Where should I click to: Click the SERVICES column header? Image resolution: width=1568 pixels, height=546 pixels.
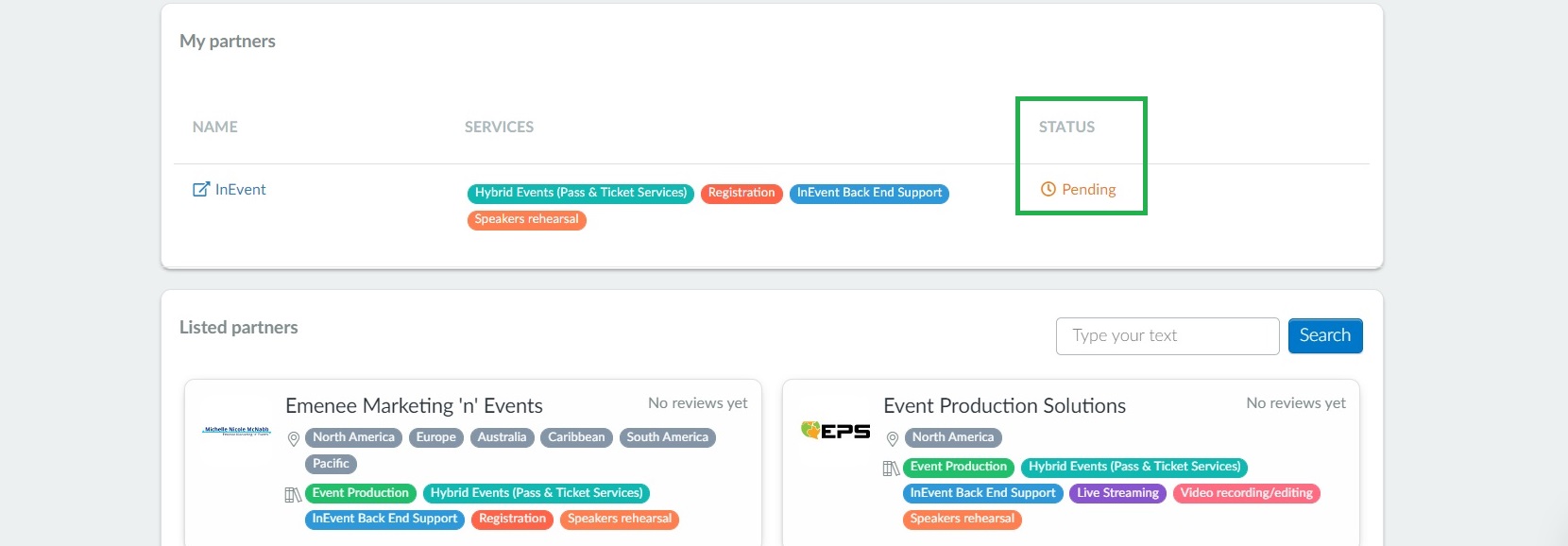coord(499,127)
